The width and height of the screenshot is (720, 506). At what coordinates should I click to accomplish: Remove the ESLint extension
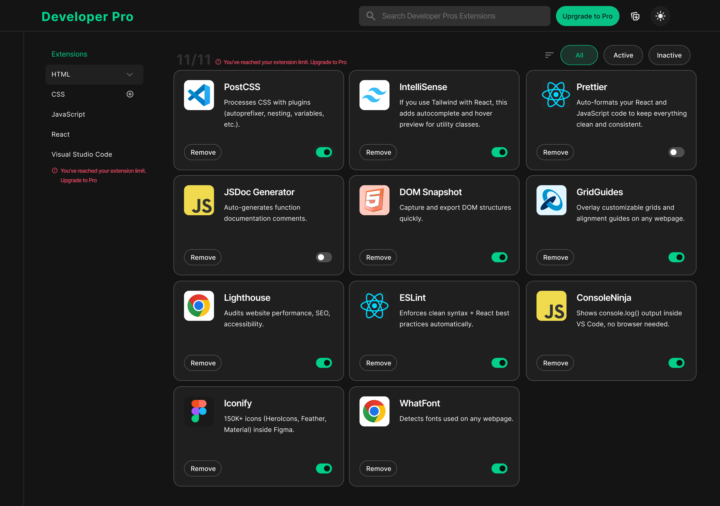click(378, 363)
